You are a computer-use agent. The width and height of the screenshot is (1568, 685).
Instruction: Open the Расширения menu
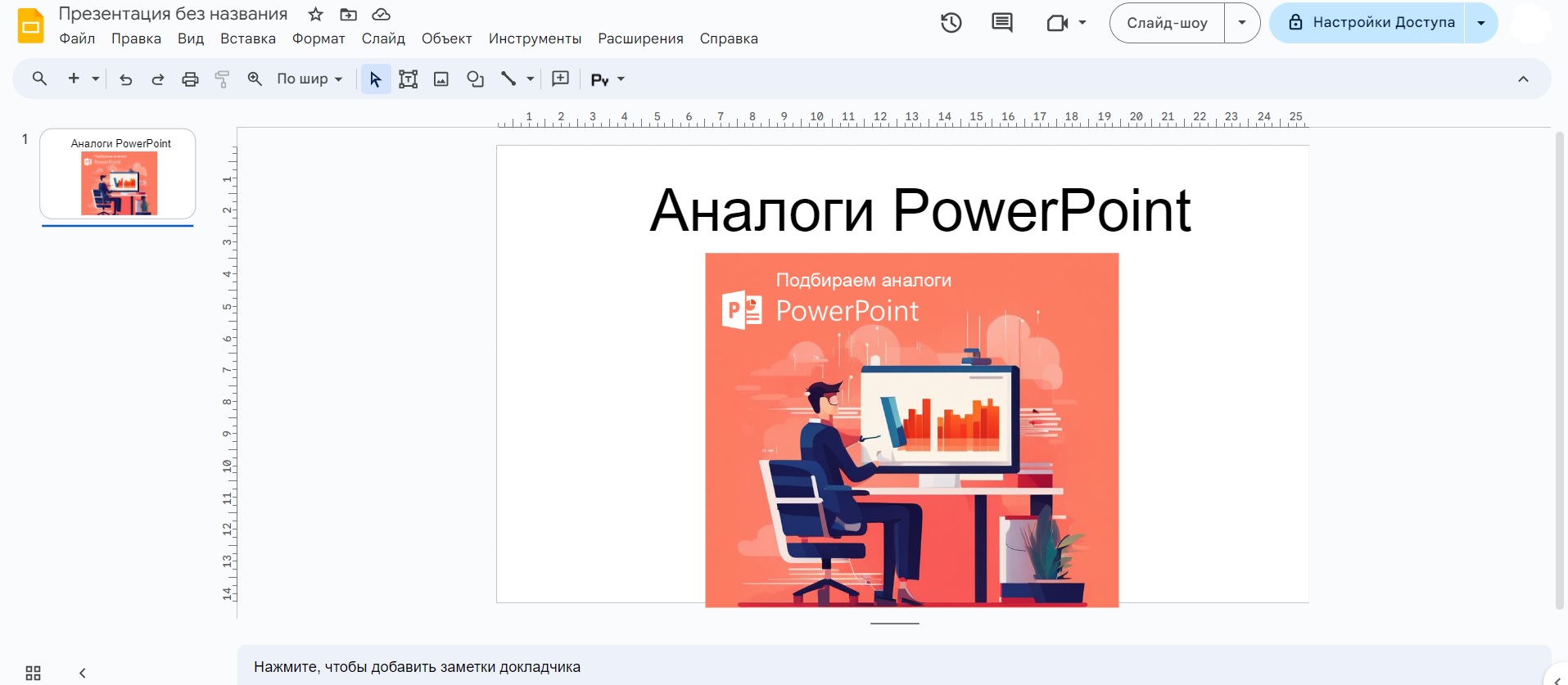[640, 38]
